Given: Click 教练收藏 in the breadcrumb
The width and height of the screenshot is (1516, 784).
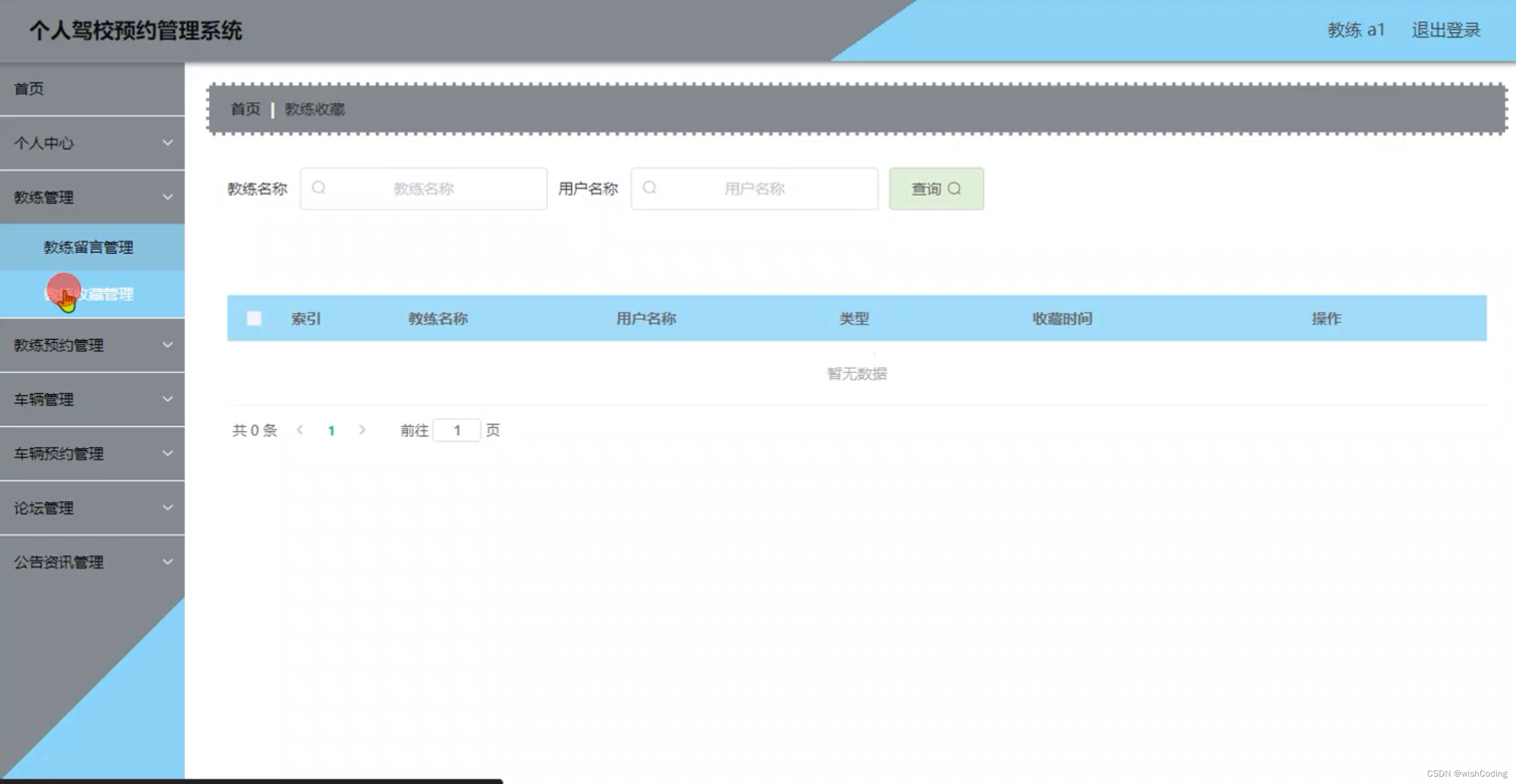Looking at the screenshot, I should [x=315, y=109].
